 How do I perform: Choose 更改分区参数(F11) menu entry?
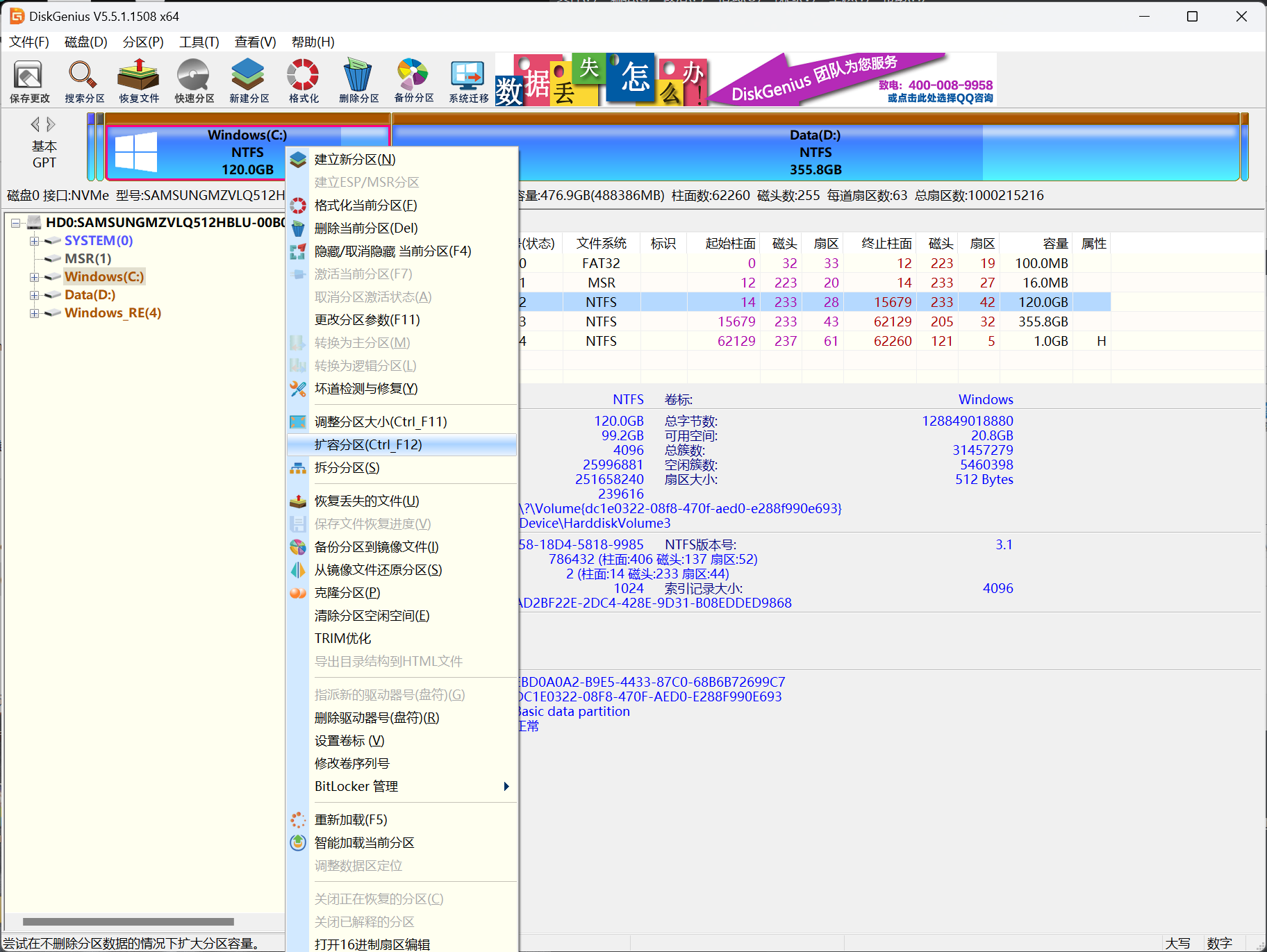point(401,320)
